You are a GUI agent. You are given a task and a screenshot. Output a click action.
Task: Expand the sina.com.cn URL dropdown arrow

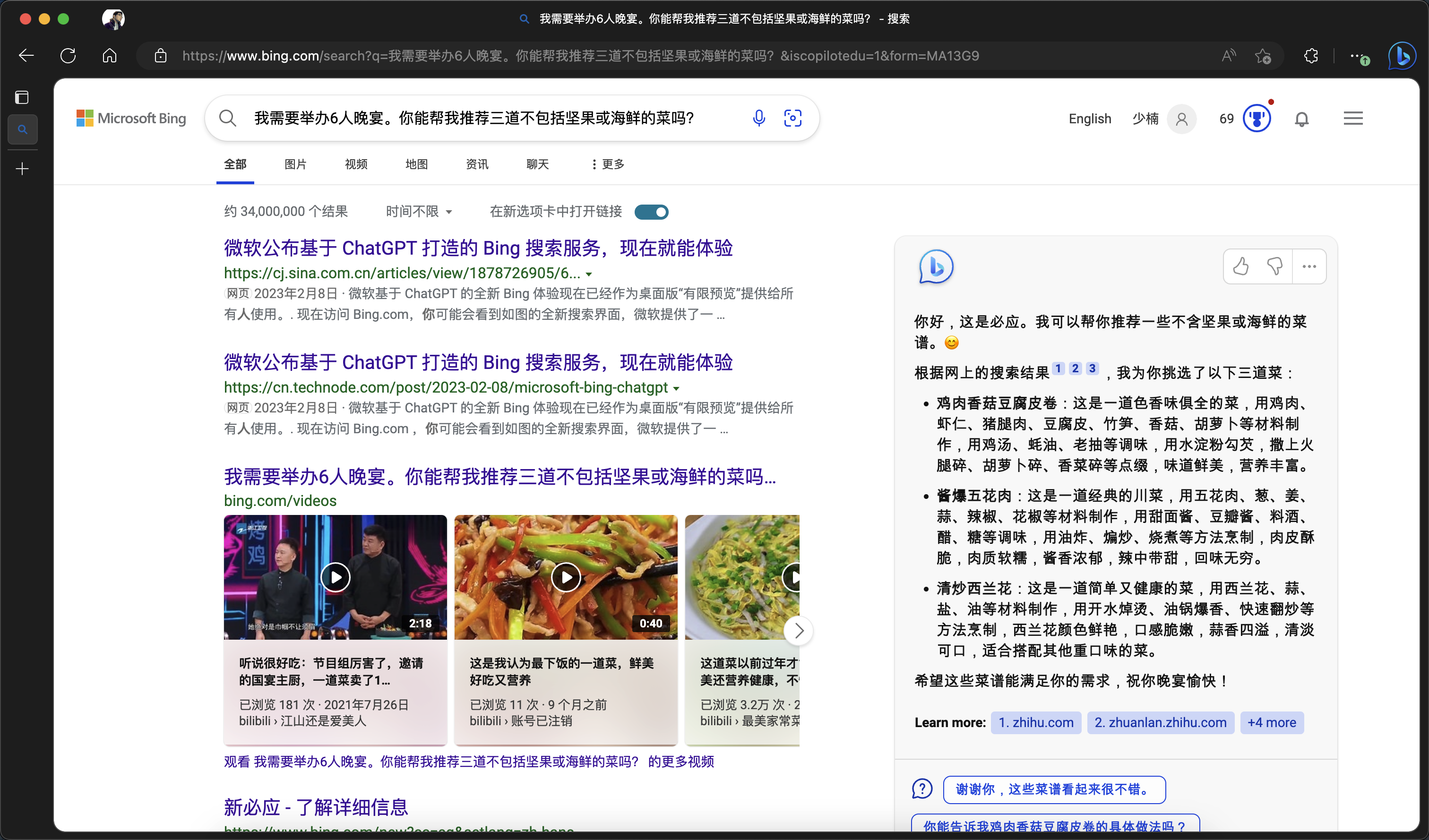[589, 274]
